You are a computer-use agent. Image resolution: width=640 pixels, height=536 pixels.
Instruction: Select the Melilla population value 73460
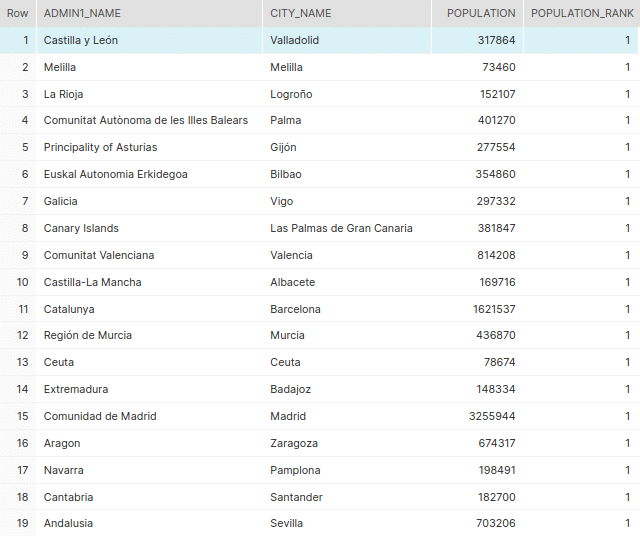coord(495,67)
